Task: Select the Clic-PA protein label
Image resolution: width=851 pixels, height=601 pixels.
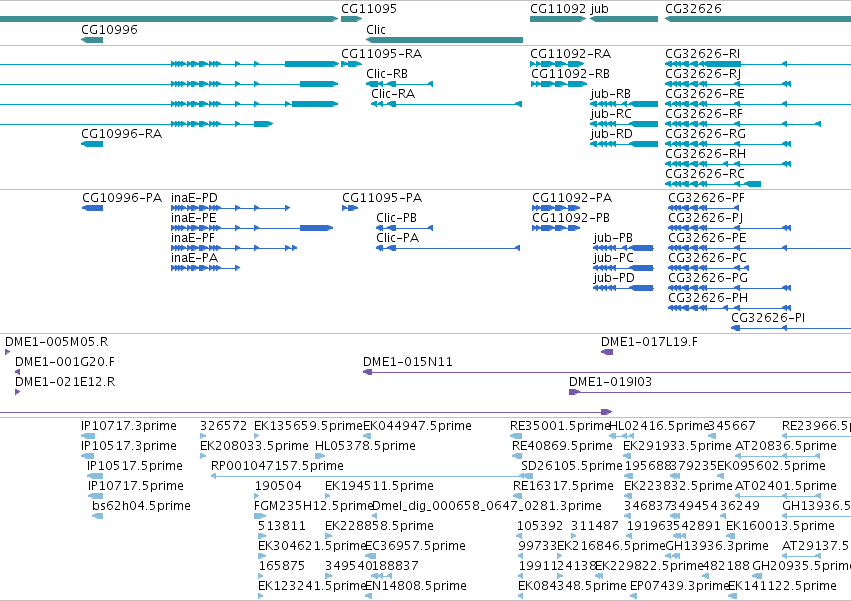Action: click(x=397, y=238)
